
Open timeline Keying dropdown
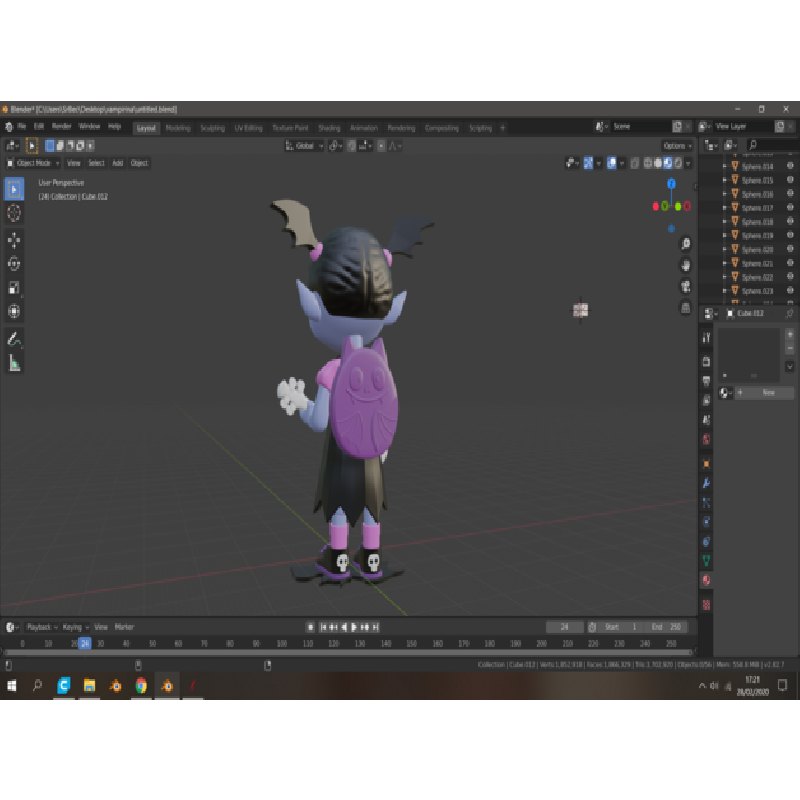[76, 627]
